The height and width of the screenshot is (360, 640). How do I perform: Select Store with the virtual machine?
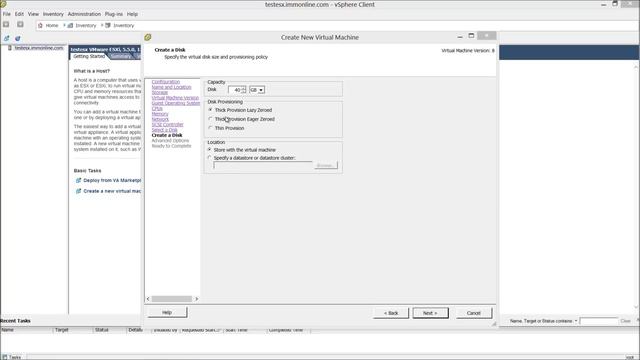click(209, 150)
